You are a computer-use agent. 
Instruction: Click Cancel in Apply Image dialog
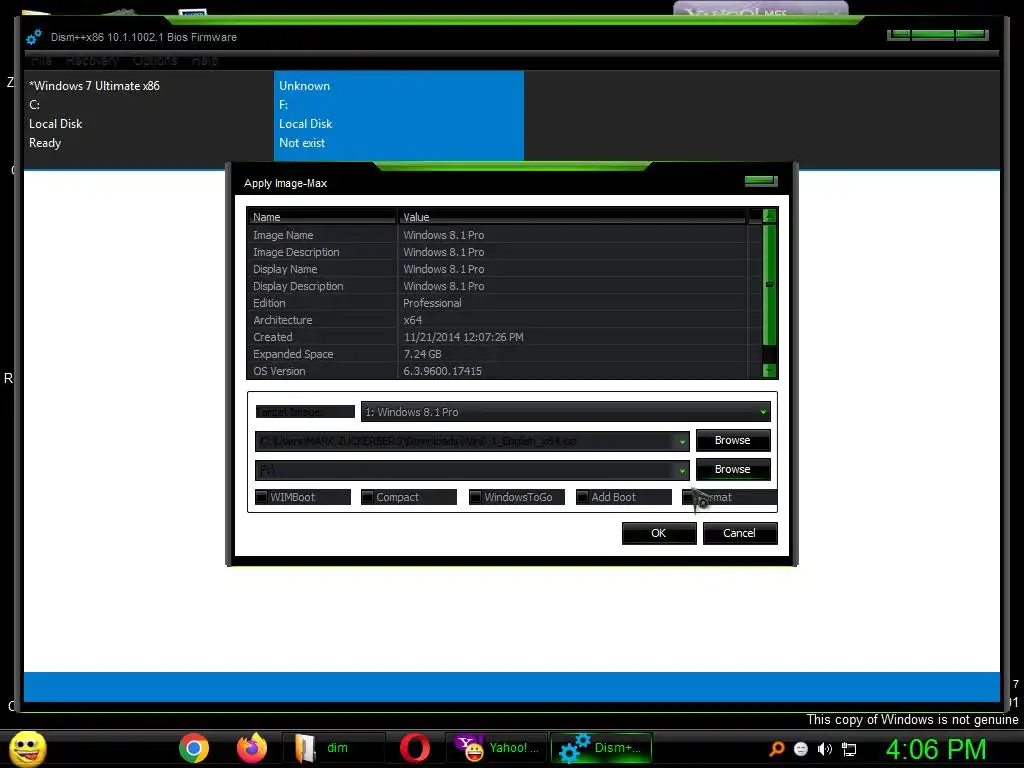click(739, 533)
